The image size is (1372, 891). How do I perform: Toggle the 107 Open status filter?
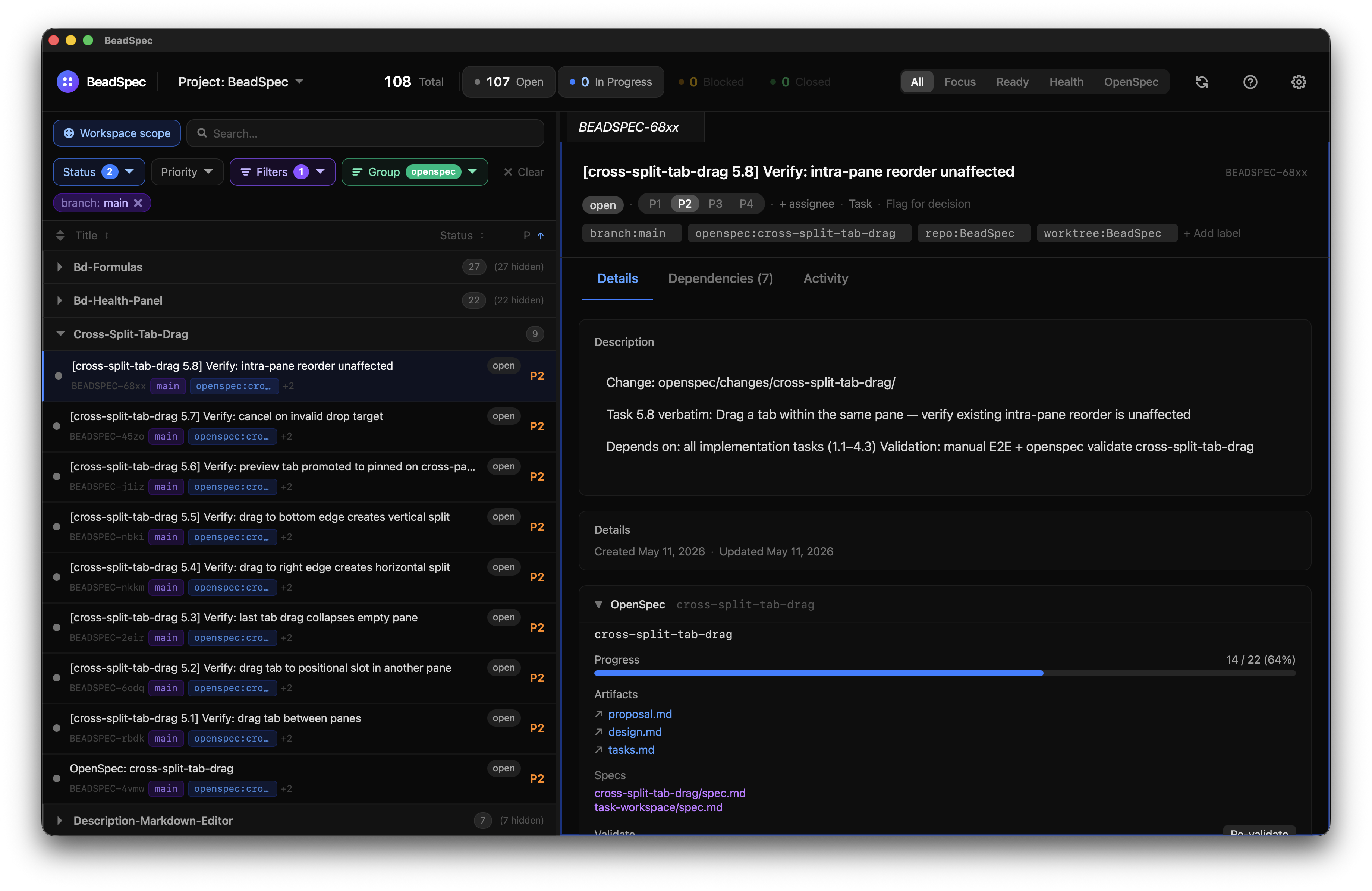pyautogui.click(x=509, y=82)
